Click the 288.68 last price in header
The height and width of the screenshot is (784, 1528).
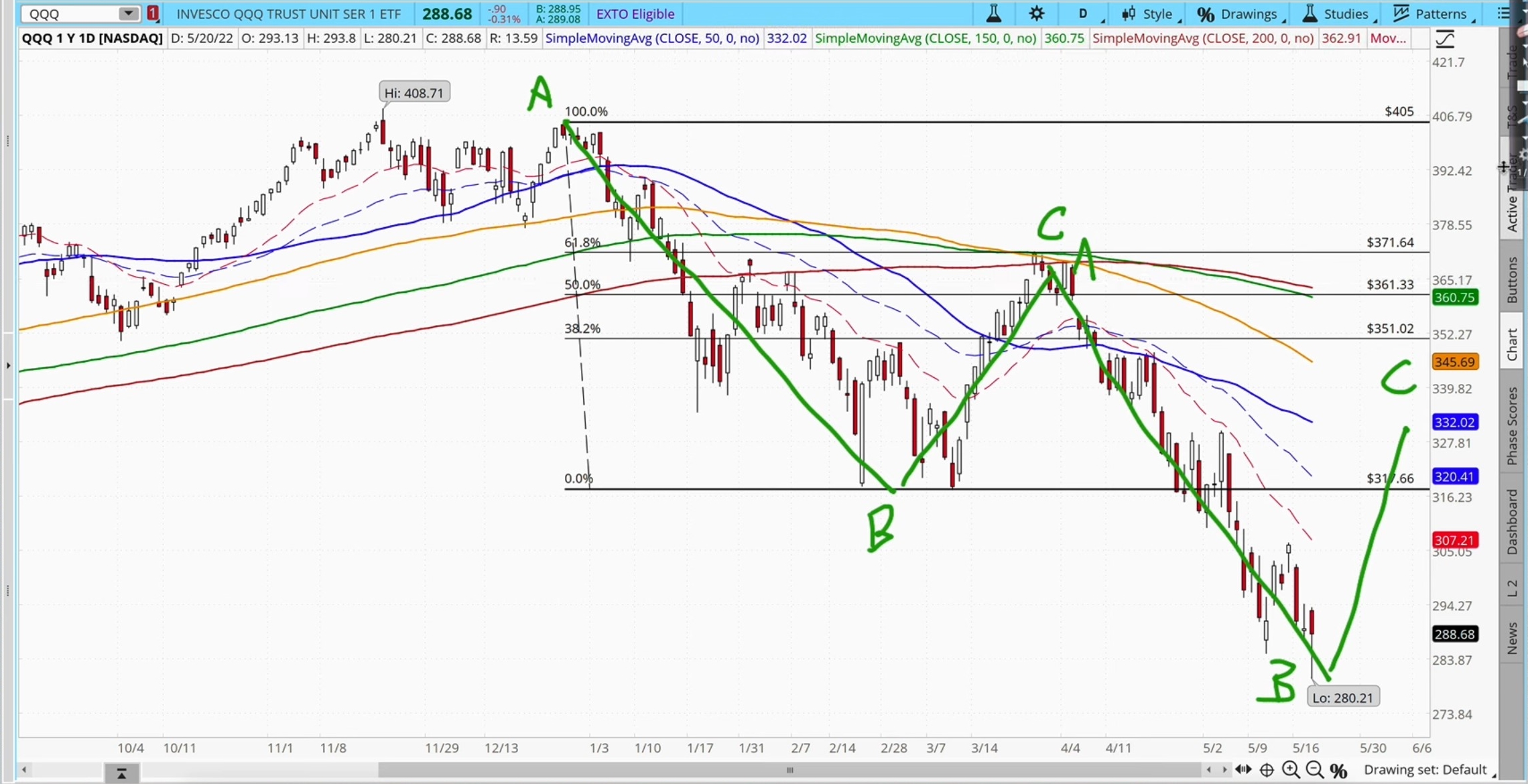[x=447, y=13]
